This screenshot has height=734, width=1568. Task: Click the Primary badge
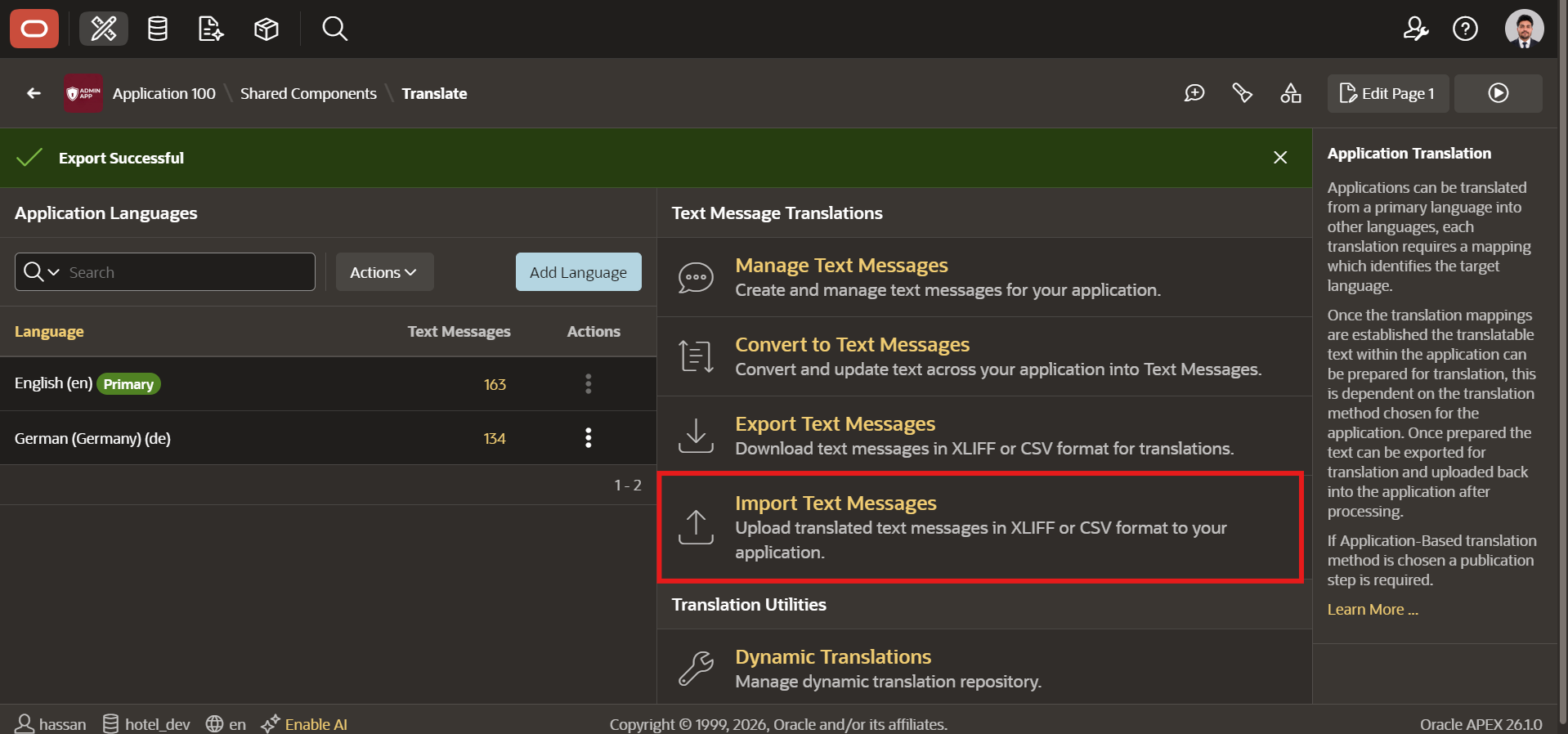128,384
